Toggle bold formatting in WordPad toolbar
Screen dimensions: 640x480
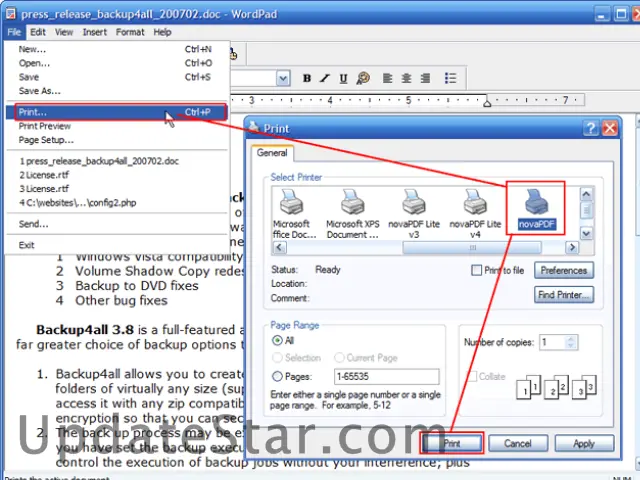click(x=307, y=78)
